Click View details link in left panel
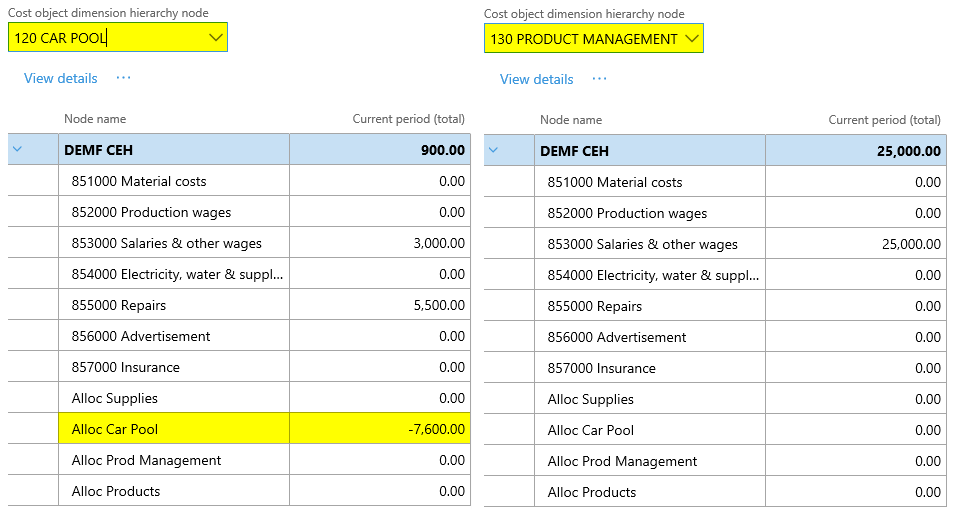Viewport: 957px width, 515px height. (61, 78)
